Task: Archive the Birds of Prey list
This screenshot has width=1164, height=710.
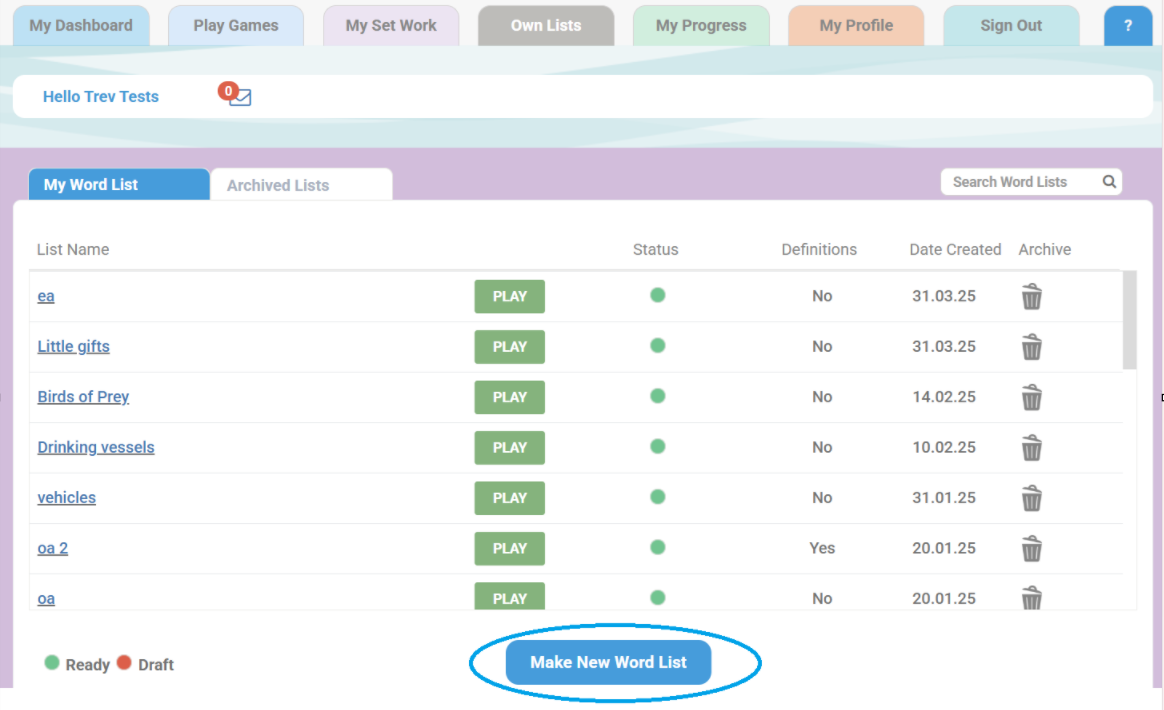Action: point(1031,397)
